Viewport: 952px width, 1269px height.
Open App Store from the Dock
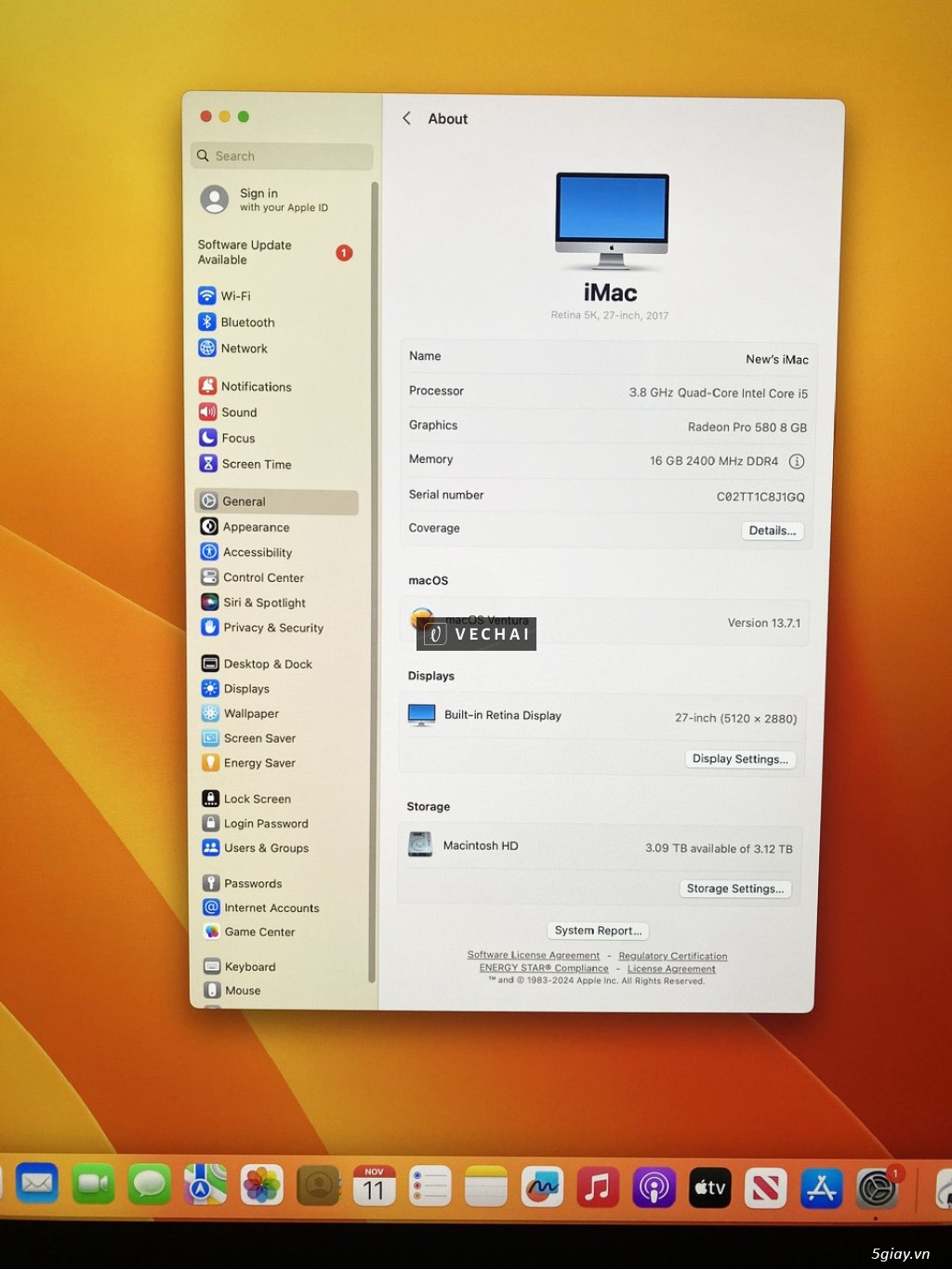[x=822, y=1189]
